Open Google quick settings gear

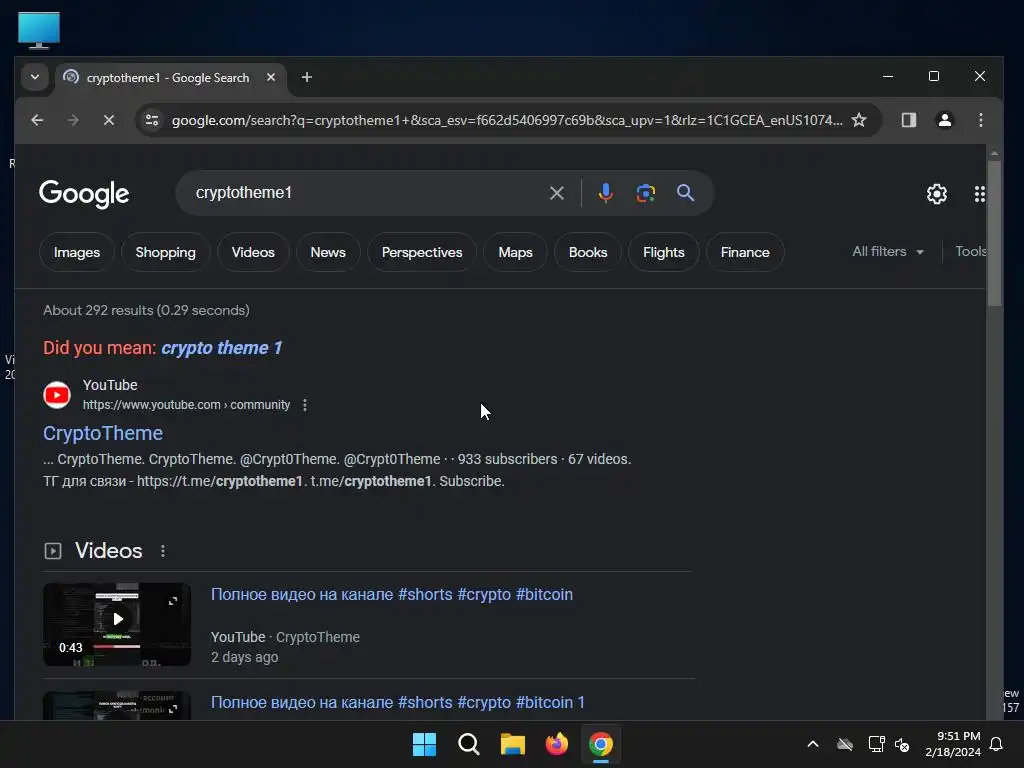tap(936, 193)
